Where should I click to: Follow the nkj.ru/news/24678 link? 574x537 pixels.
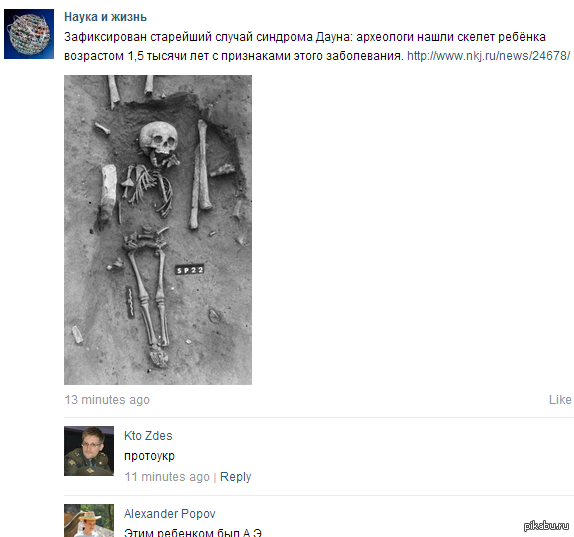pyautogui.click(x=489, y=56)
